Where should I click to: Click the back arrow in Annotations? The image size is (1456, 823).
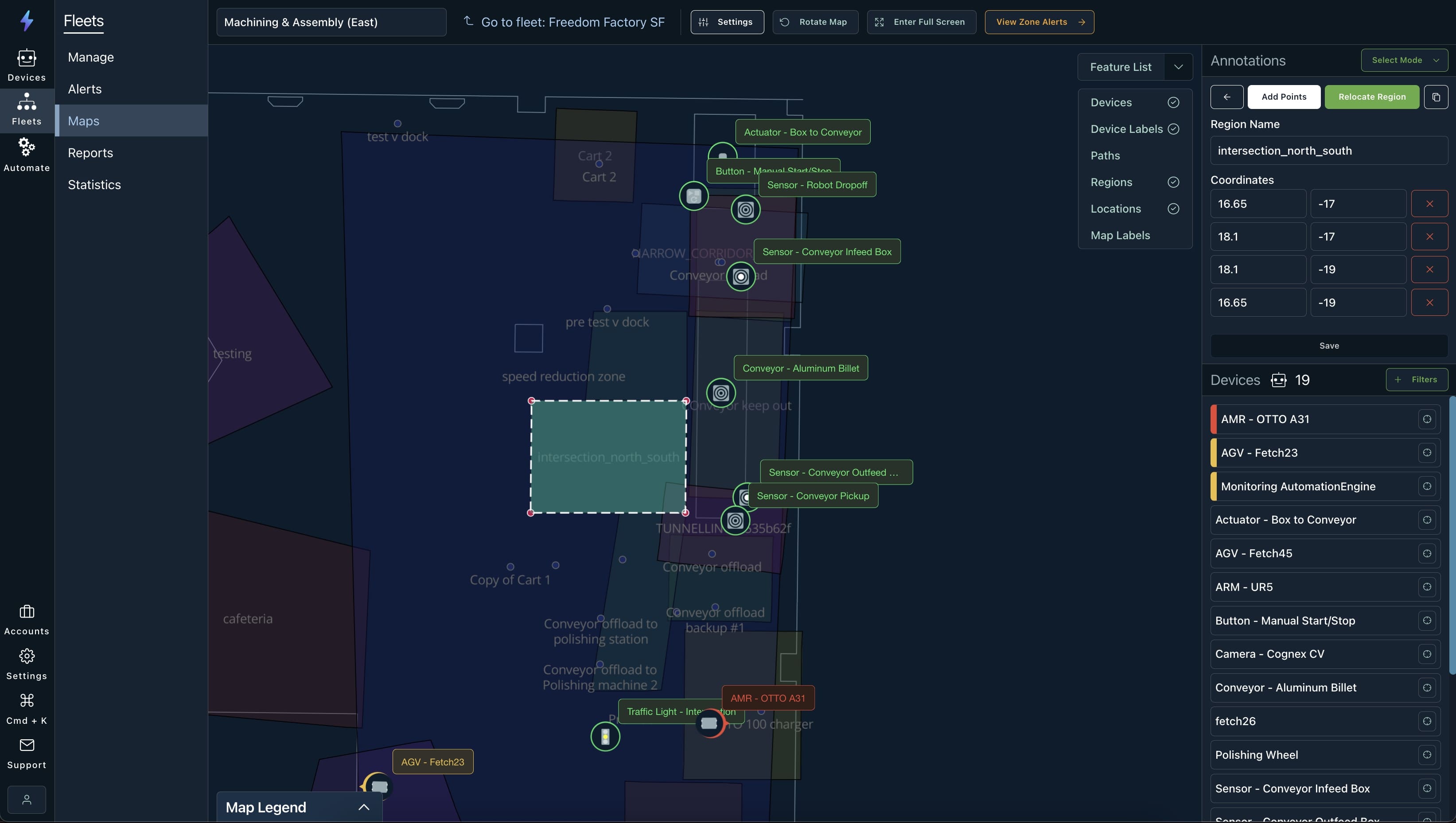pos(1226,97)
